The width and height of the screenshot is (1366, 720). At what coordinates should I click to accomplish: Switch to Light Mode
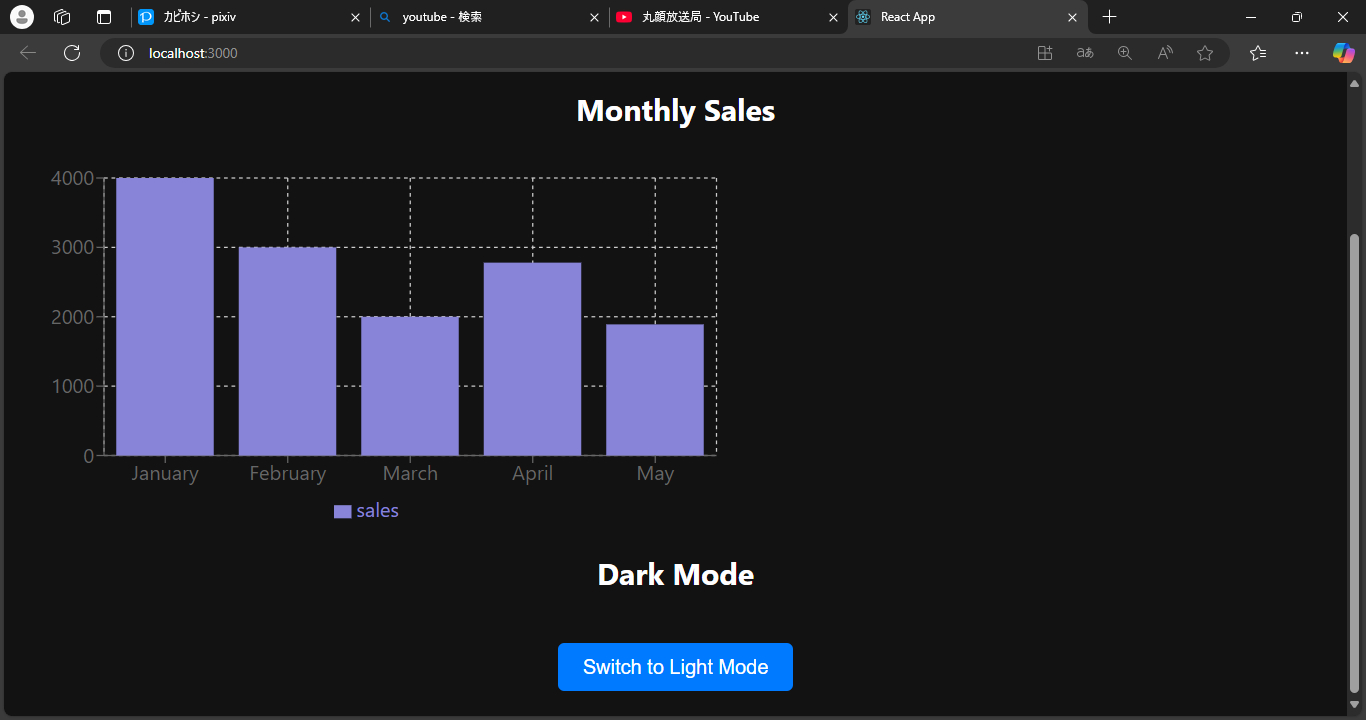coord(675,667)
